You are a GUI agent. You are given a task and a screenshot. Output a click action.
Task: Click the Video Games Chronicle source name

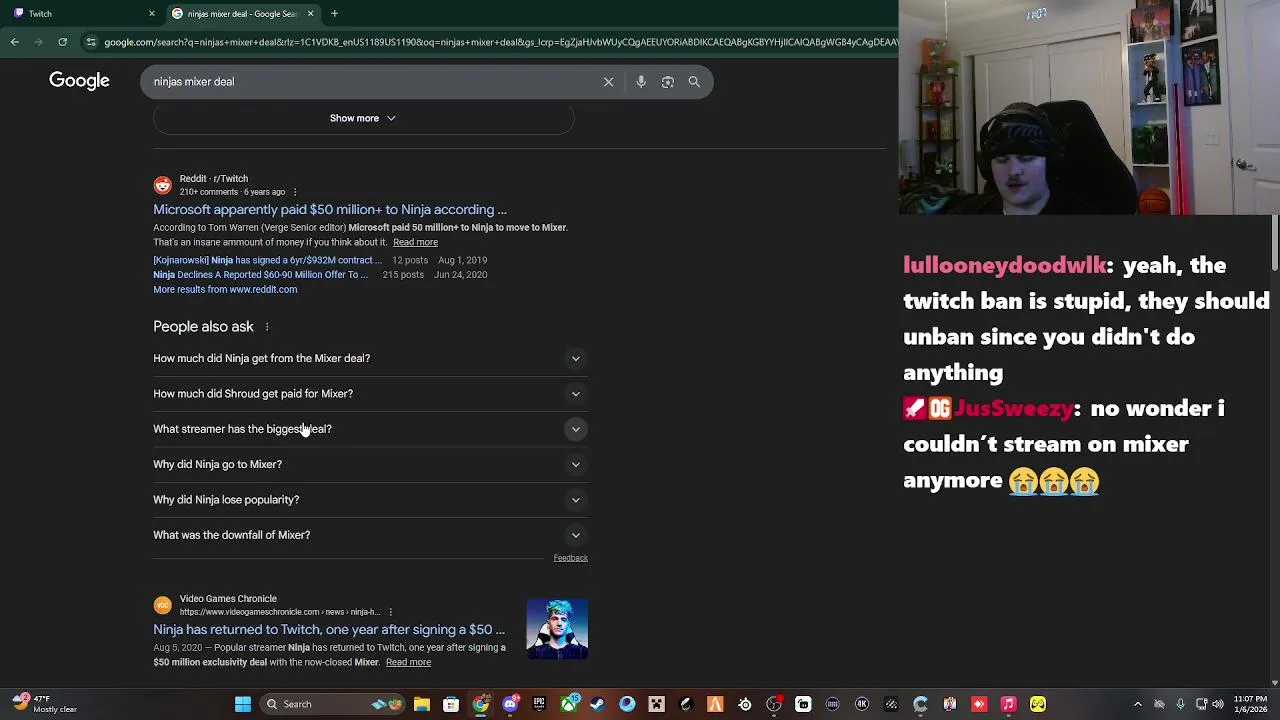point(228,599)
